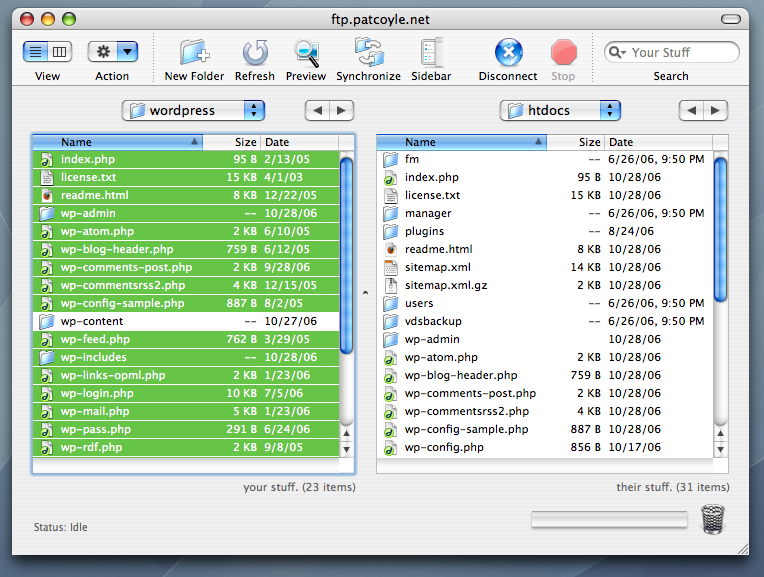Click the remote manager folder icon
Image resolution: width=764 pixels, height=577 pixels.
coord(391,213)
